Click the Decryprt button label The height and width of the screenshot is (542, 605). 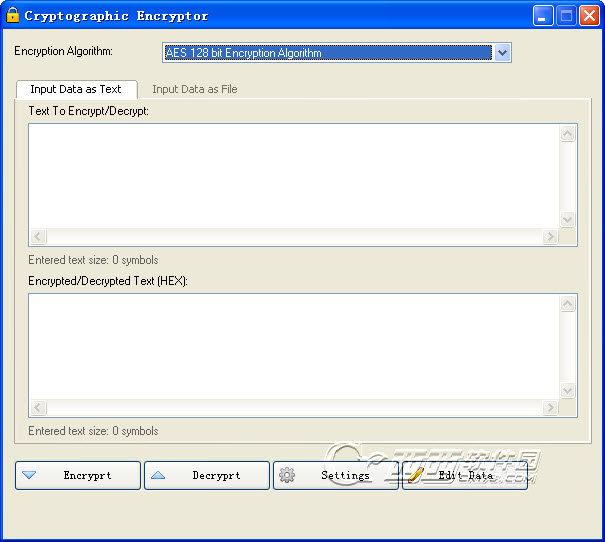pos(216,475)
